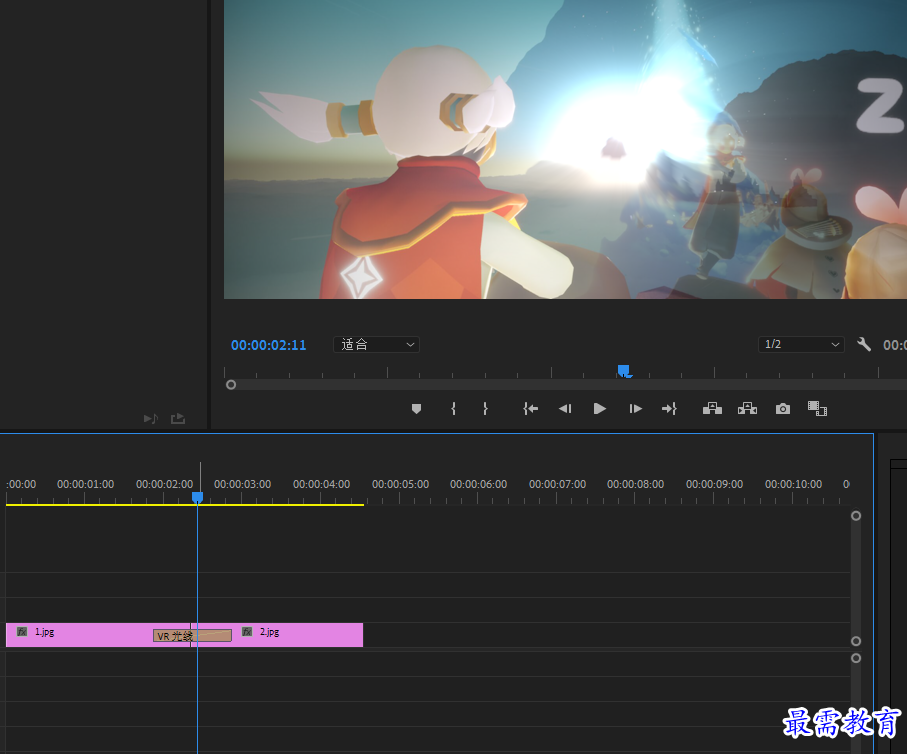This screenshot has width=907, height=754.
Task: Play the program monitor preview
Action: 600,409
